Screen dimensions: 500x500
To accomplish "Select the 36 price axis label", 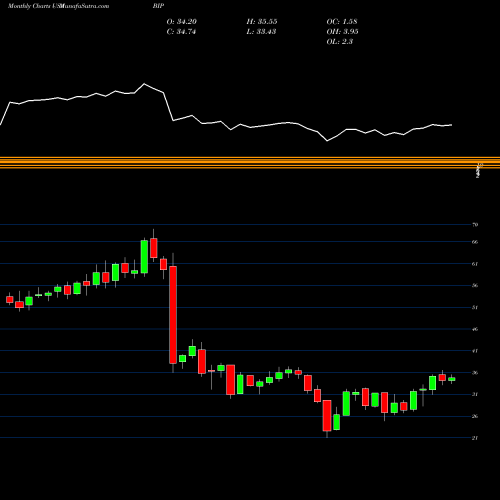I will [475, 373].
